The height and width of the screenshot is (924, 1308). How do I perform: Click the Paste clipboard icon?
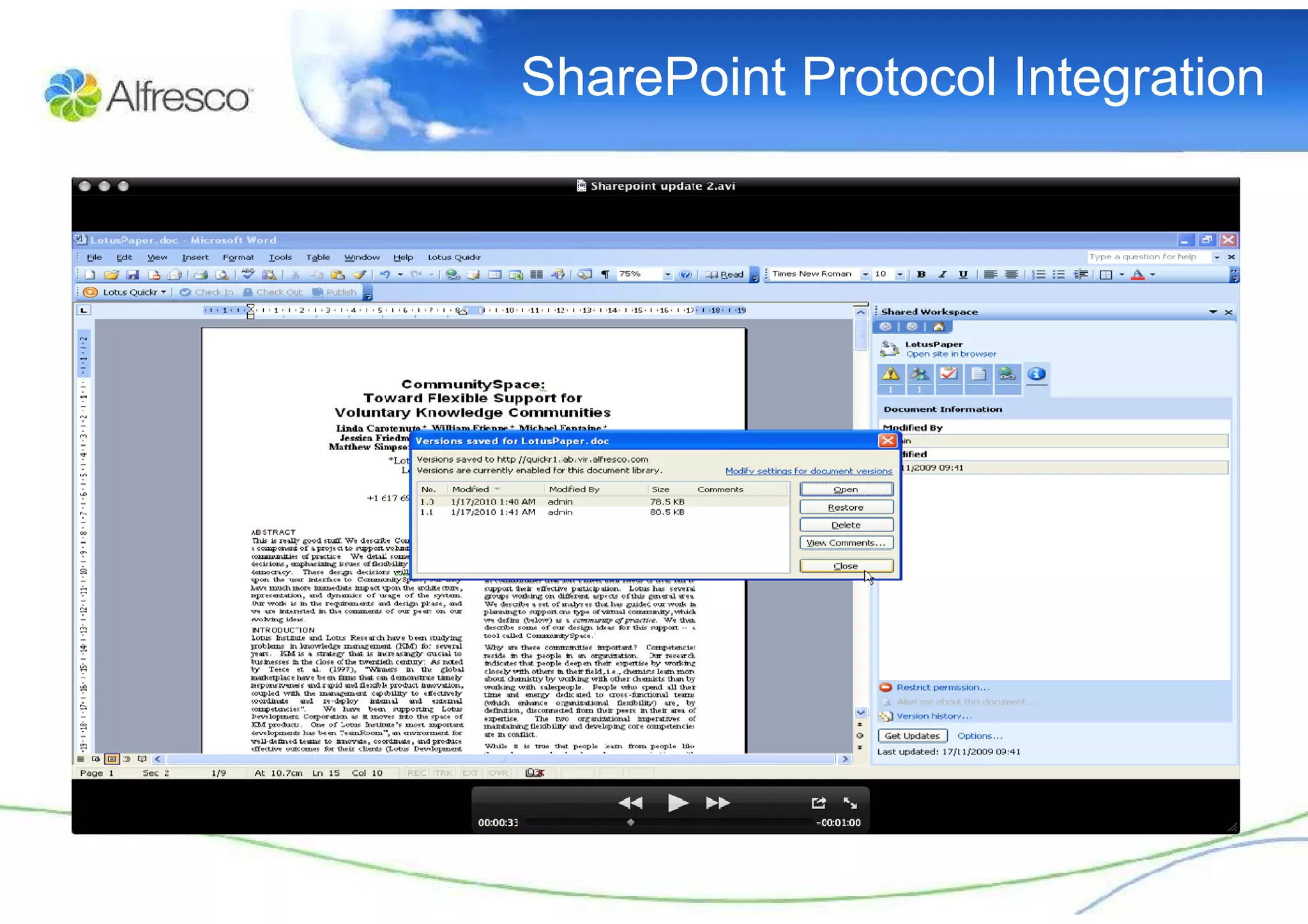pos(338,275)
